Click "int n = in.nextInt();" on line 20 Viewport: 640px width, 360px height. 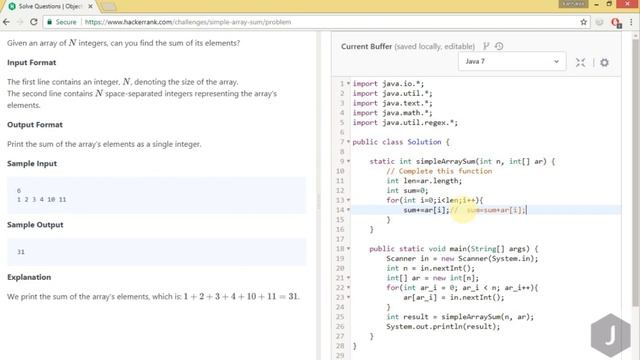click(430, 268)
